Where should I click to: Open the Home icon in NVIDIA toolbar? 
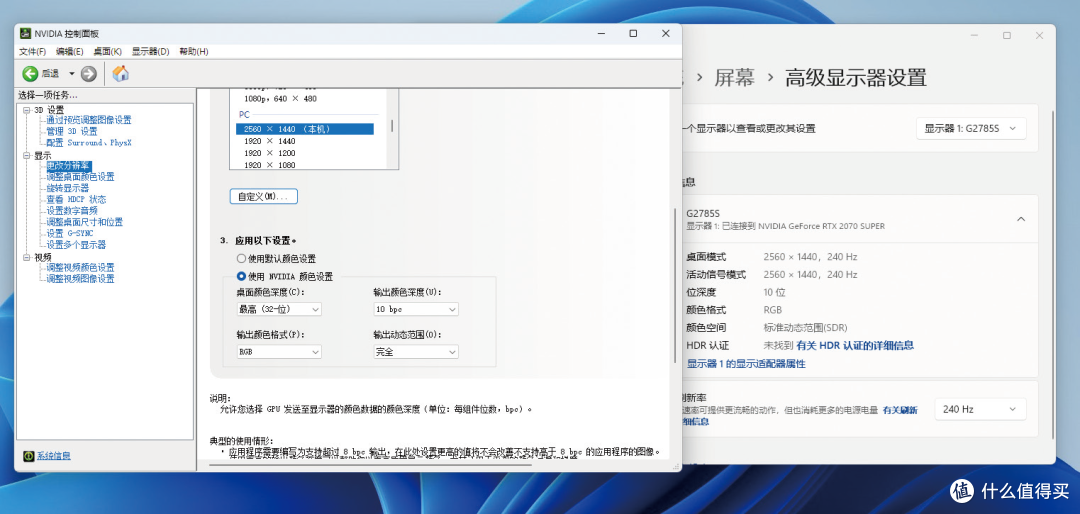click(x=121, y=74)
